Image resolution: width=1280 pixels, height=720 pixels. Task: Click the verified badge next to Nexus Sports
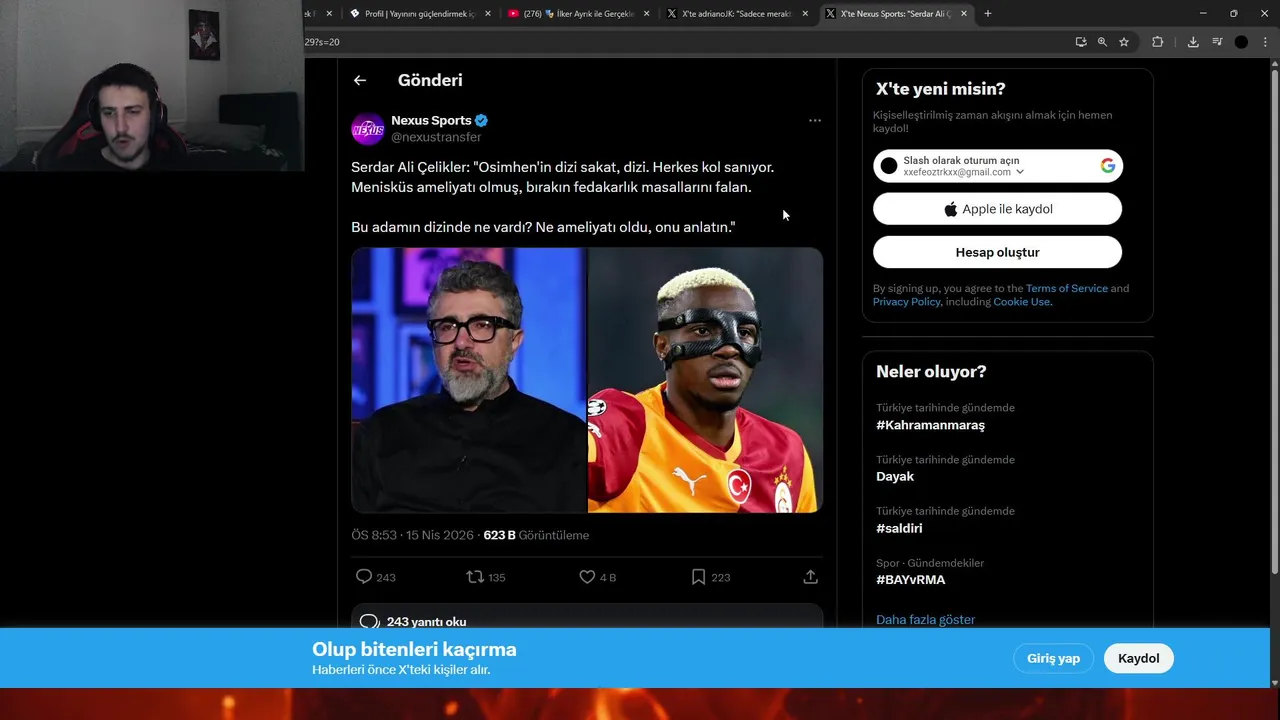(481, 121)
